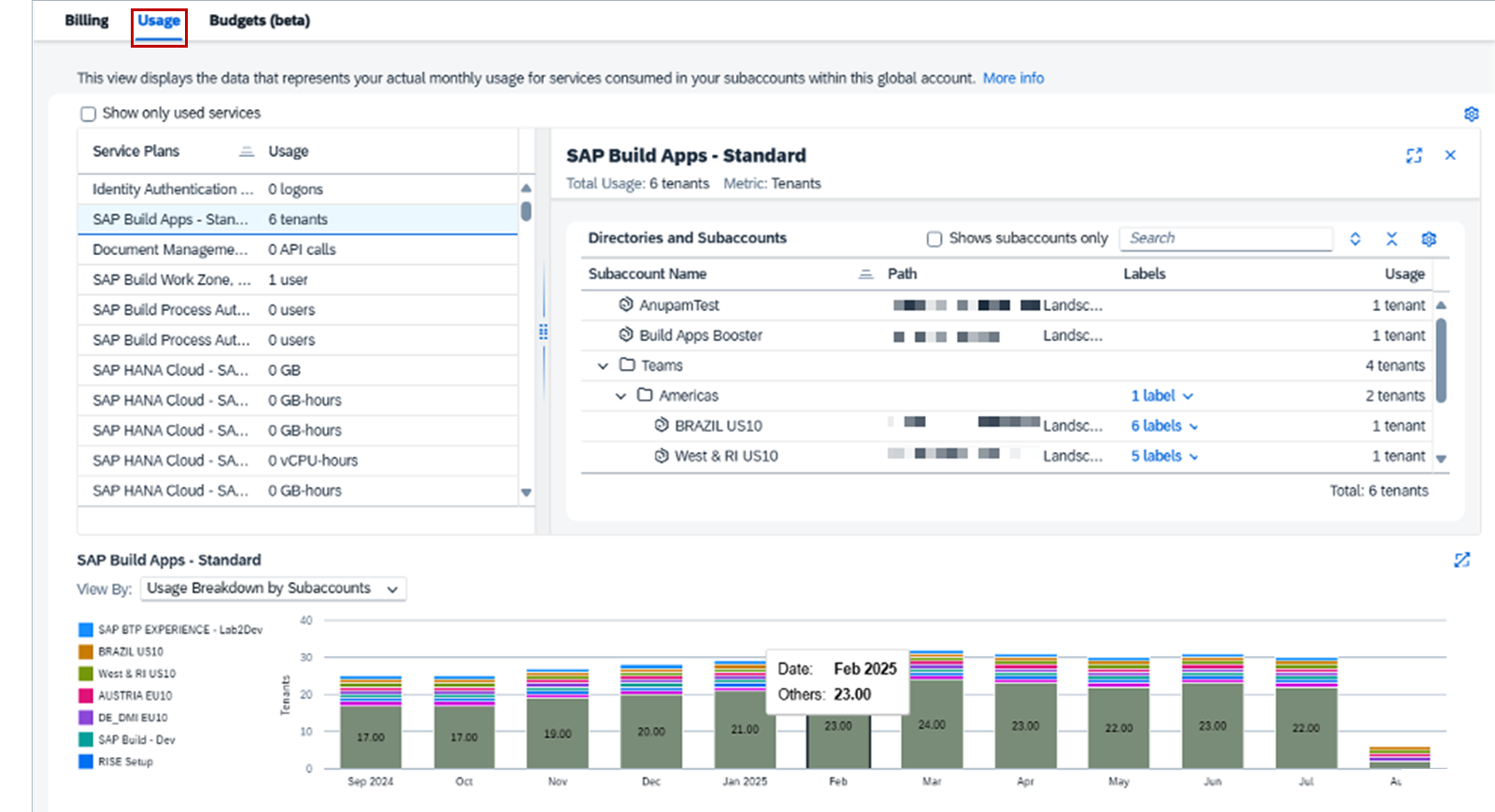Open the View By breakdown dropdown
Screen dimensions: 1495x812
[x=273, y=589]
